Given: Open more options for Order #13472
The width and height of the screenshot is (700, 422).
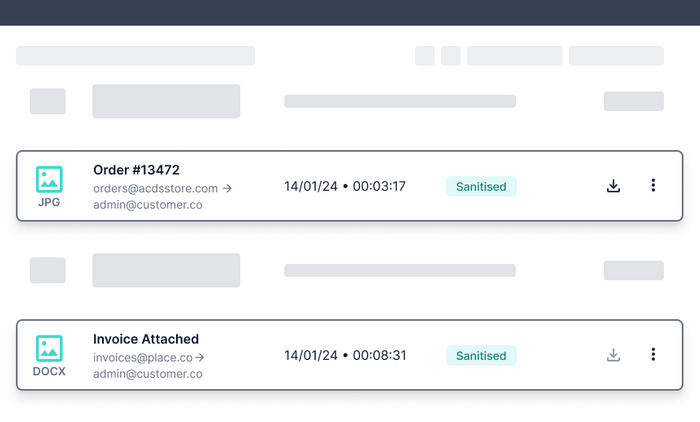Looking at the screenshot, I should 653,185.
